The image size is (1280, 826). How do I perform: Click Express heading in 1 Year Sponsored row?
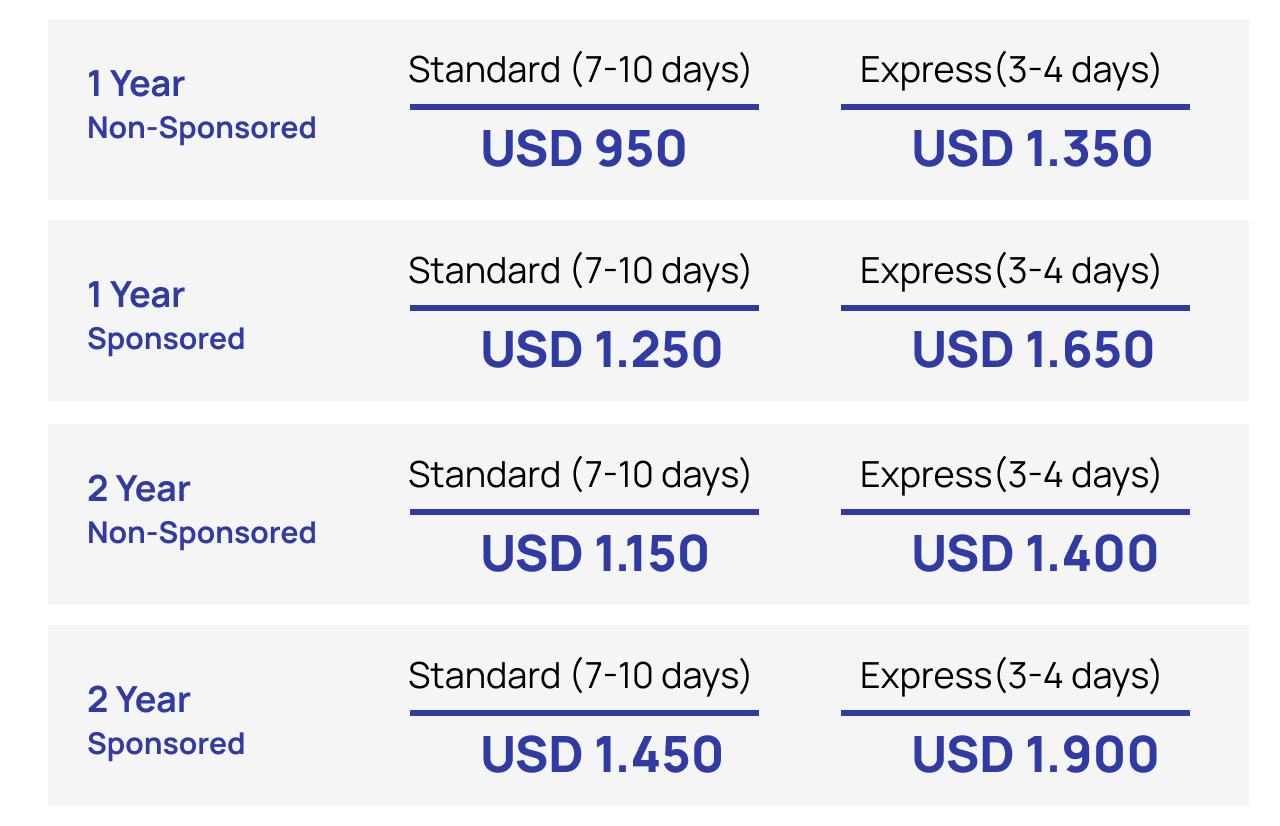[x=1010, y=272]
